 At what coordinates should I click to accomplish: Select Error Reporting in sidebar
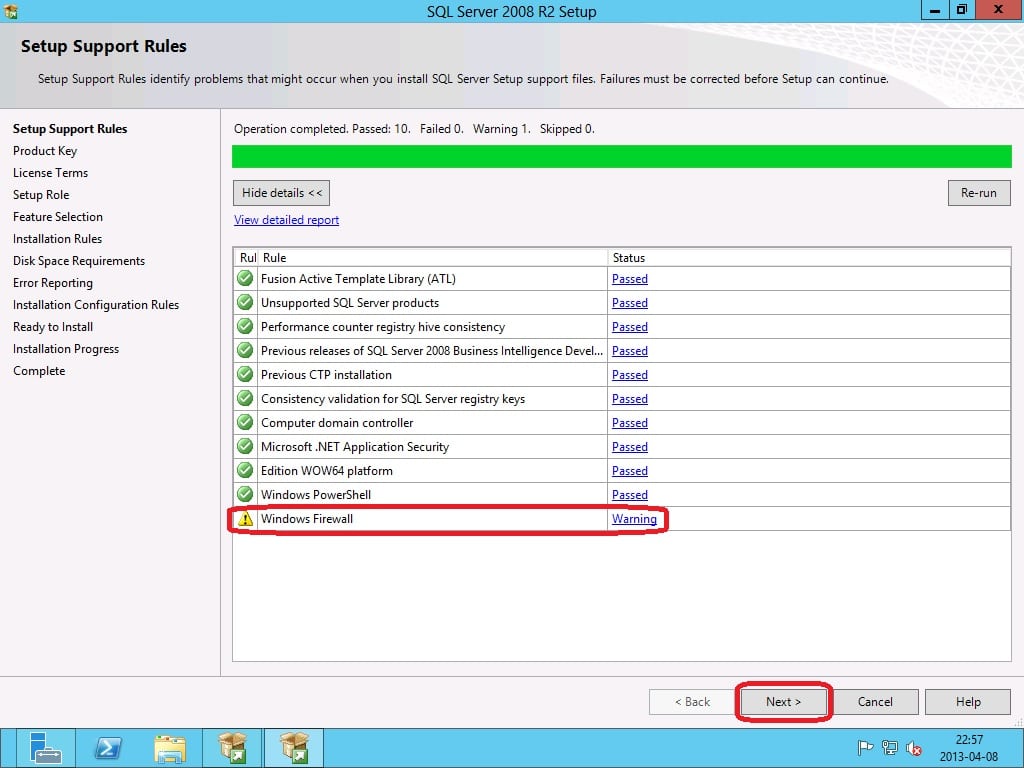coord(53,283)
